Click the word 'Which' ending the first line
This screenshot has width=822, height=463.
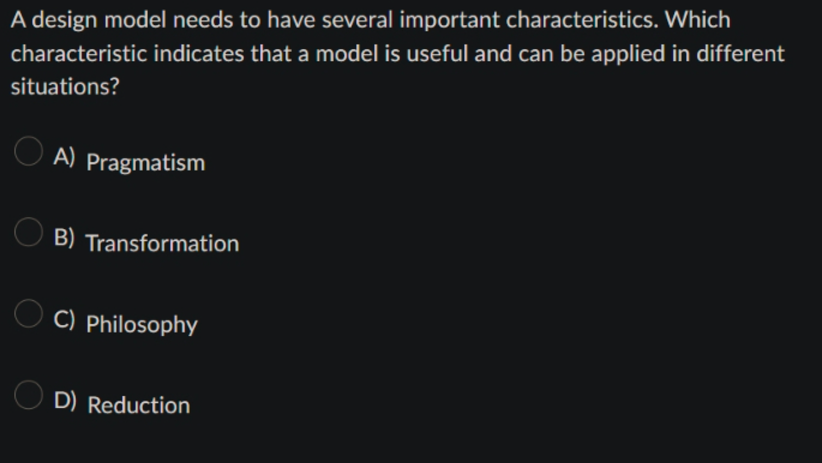click(x=698, y=20)
